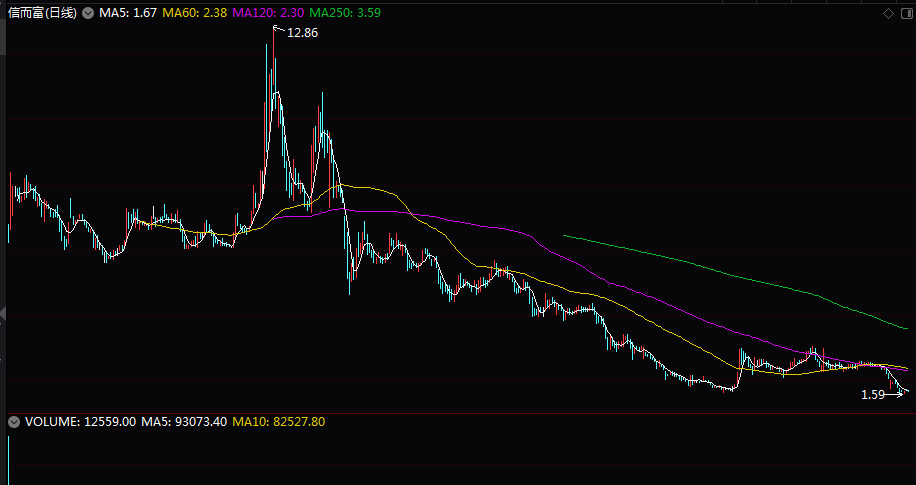Click the diamond marker icon at top right
Image resolution: width=916 pixels, height=485 pixels.
point(889,13)
